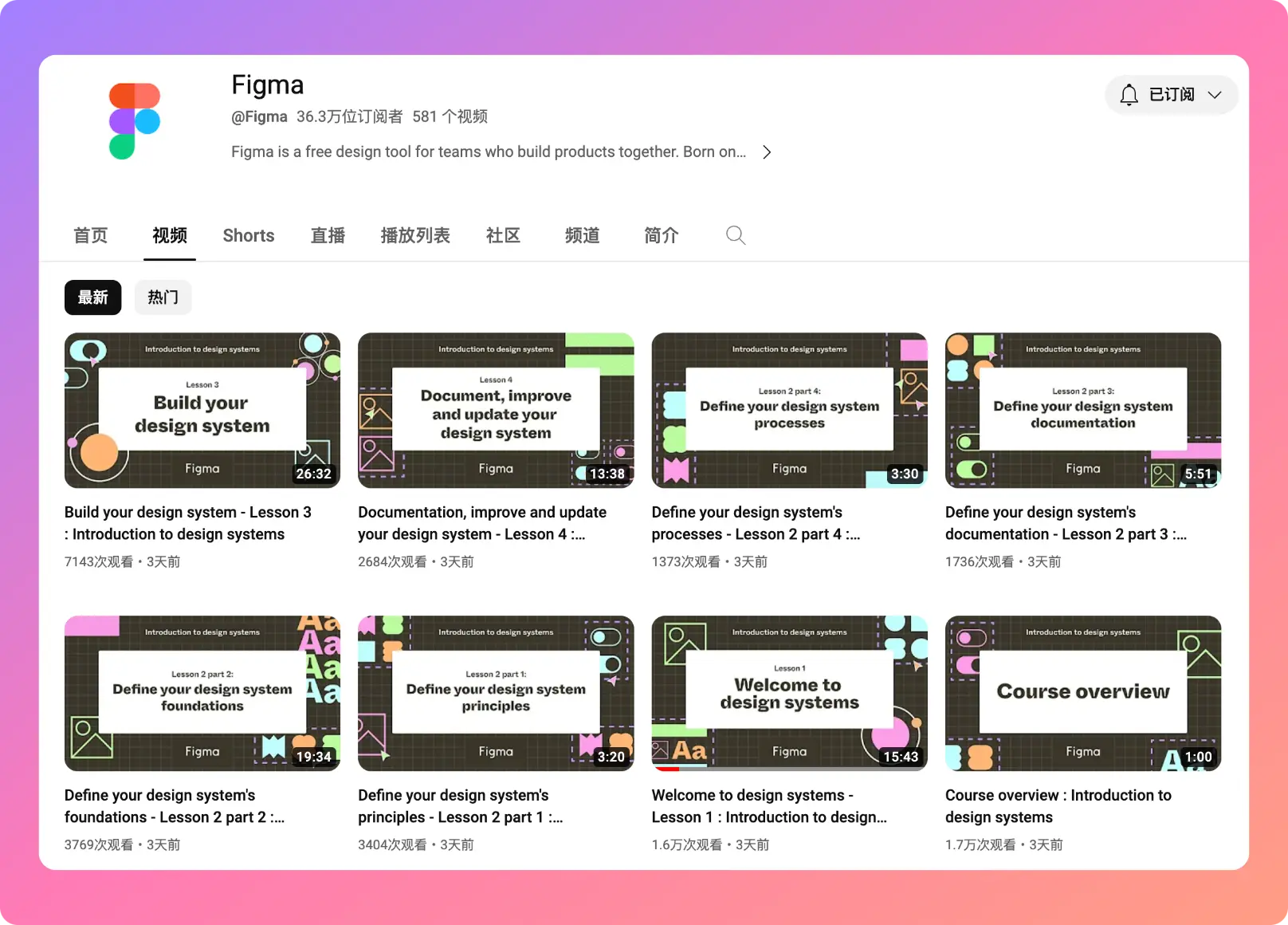Go to the 首页 tab
This screenshot has height=925, width=1288.
[x=90, y=235]
